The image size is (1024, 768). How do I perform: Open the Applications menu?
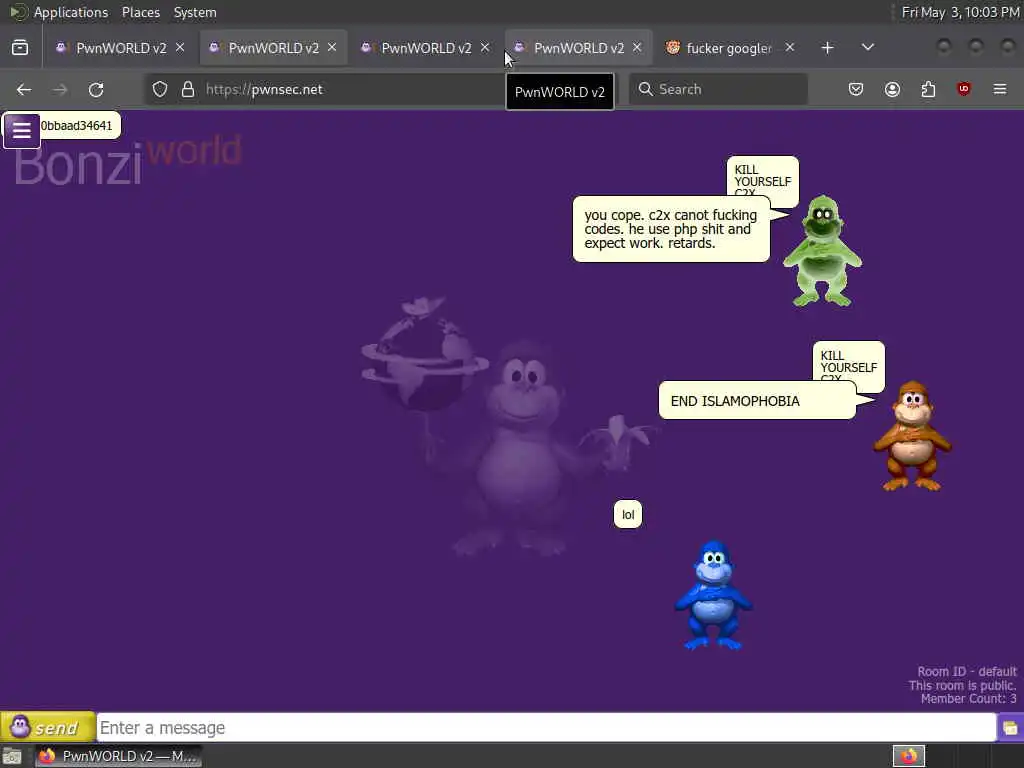[x=71, y=12]
